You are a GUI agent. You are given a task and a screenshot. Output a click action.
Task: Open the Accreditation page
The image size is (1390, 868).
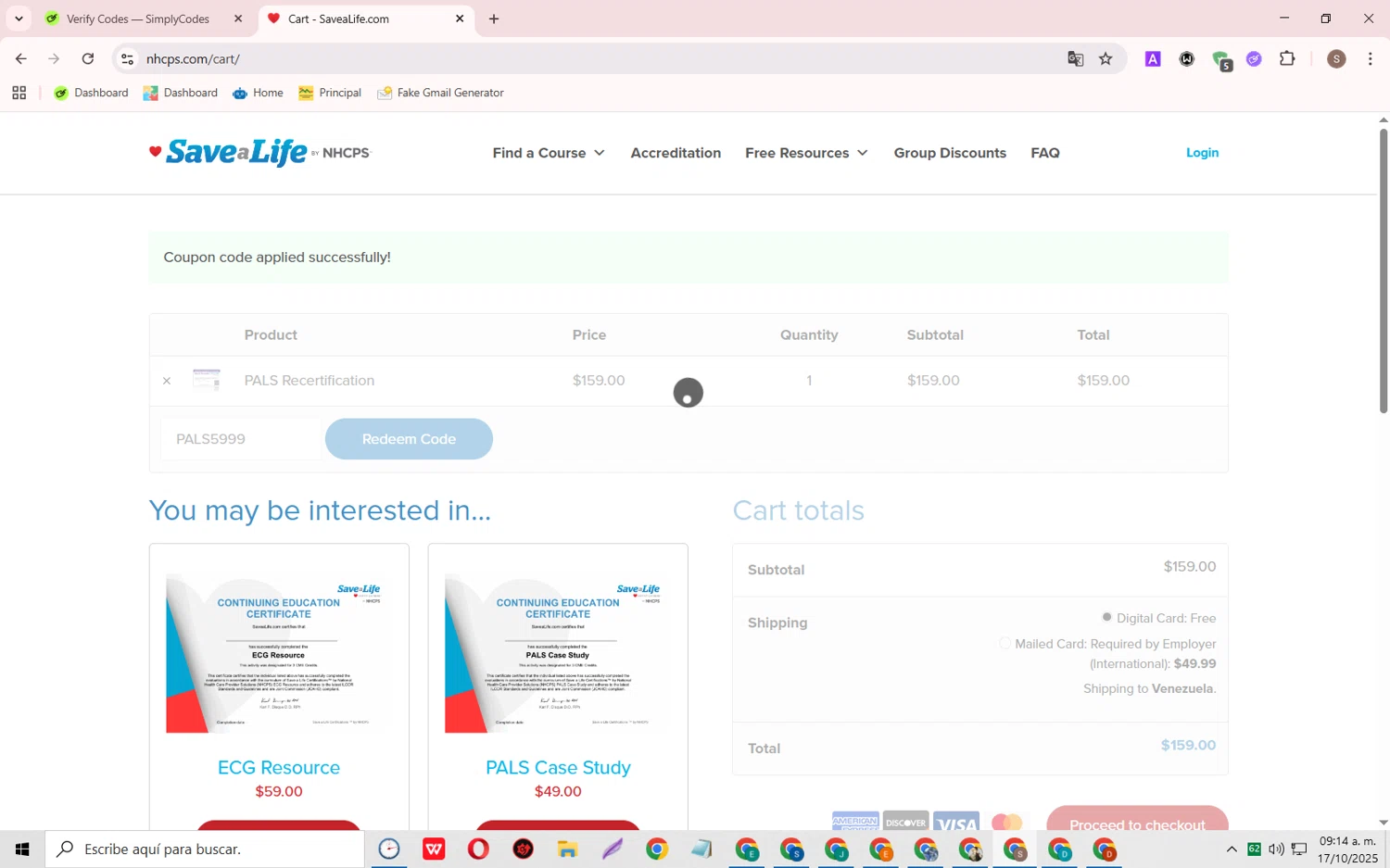676,153
